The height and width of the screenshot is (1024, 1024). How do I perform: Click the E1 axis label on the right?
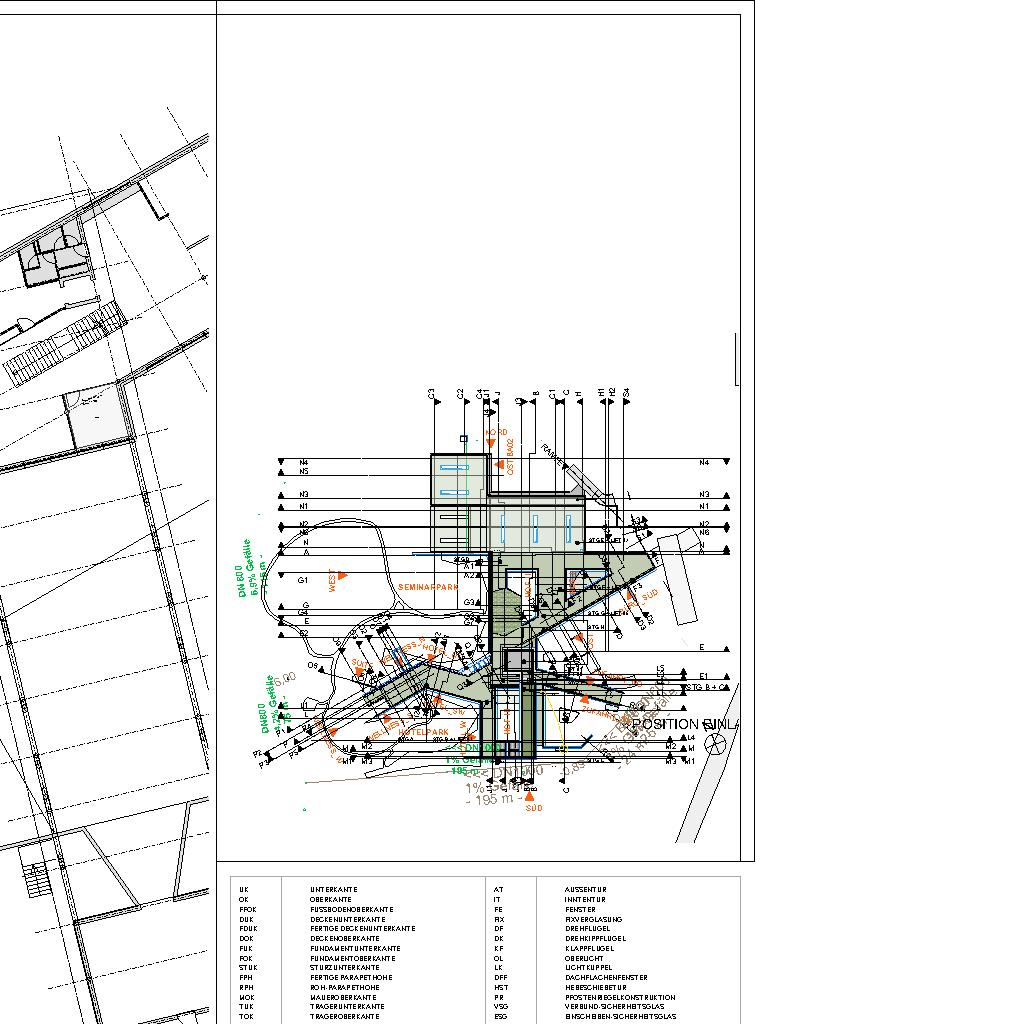[x=704, y=676]
